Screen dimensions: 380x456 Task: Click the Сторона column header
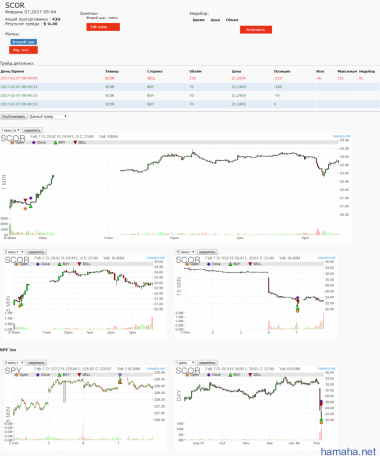click(x=155, y=71)
